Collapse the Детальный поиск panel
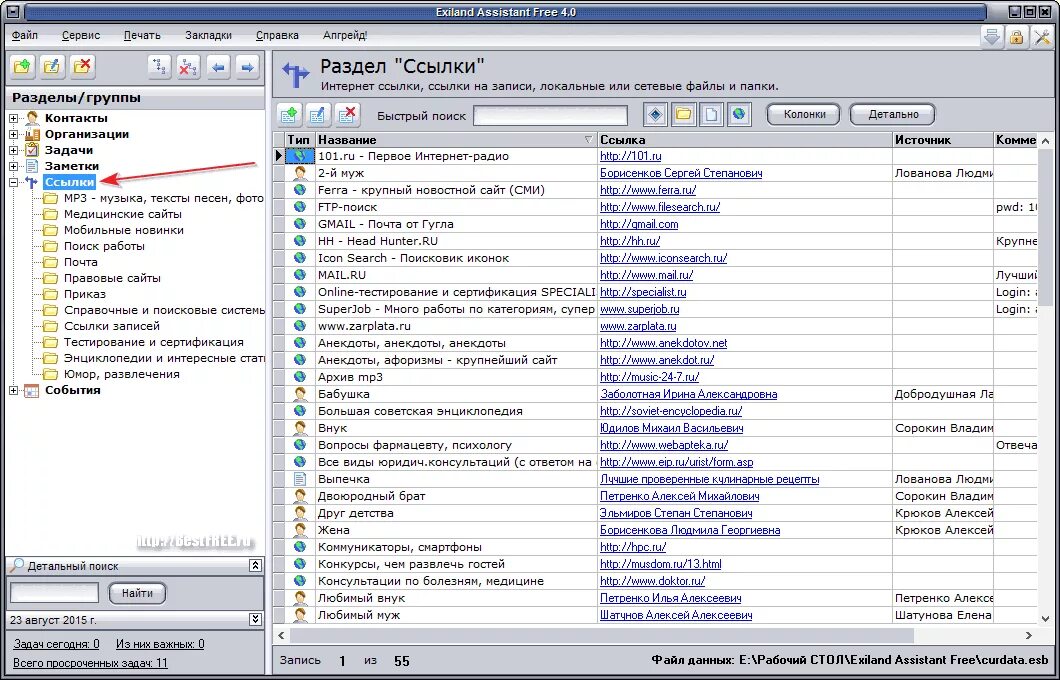1060x680 pixels. (x=255, y=566)
